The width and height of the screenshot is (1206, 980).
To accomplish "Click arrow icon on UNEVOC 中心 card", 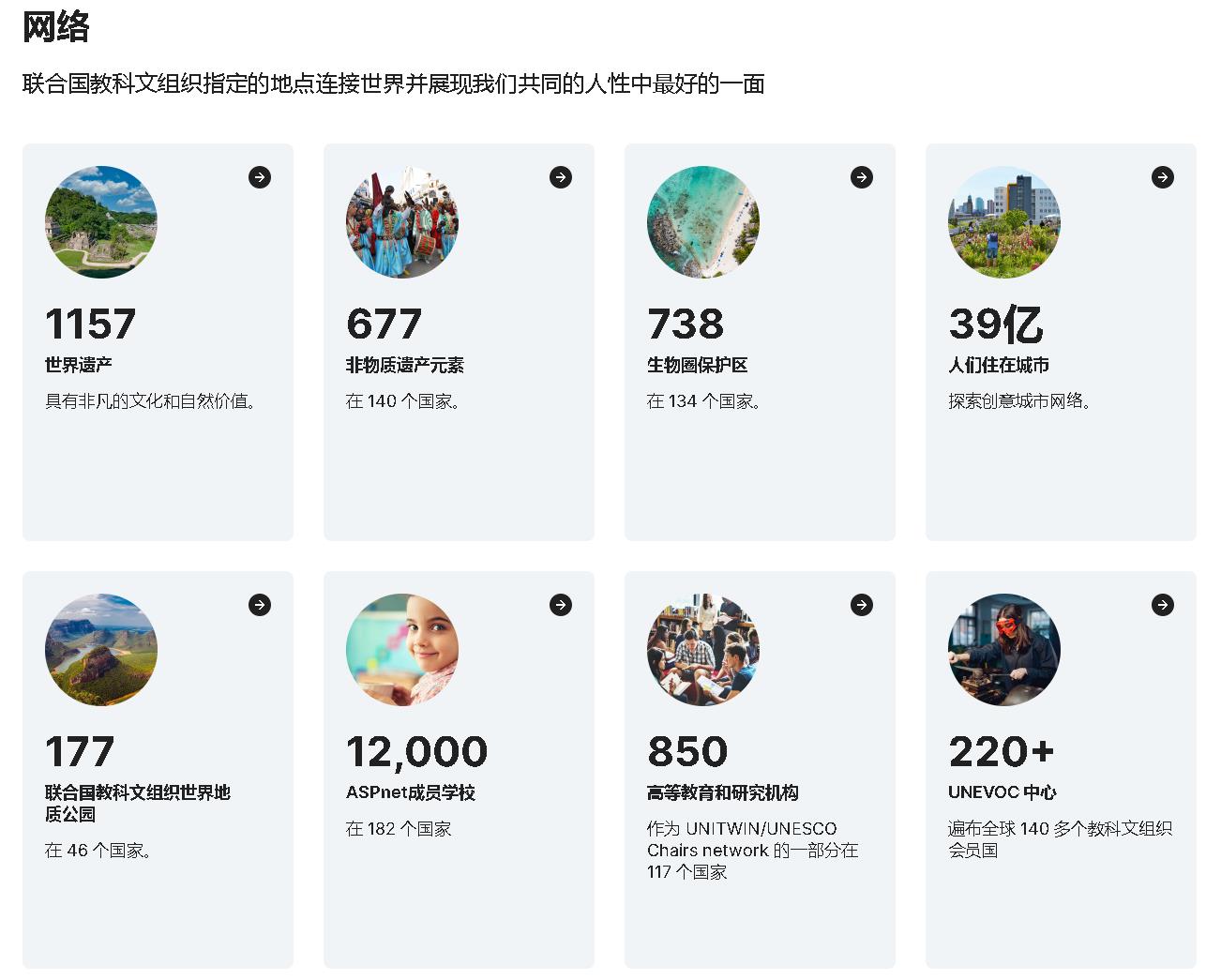I will [1163, 605].
